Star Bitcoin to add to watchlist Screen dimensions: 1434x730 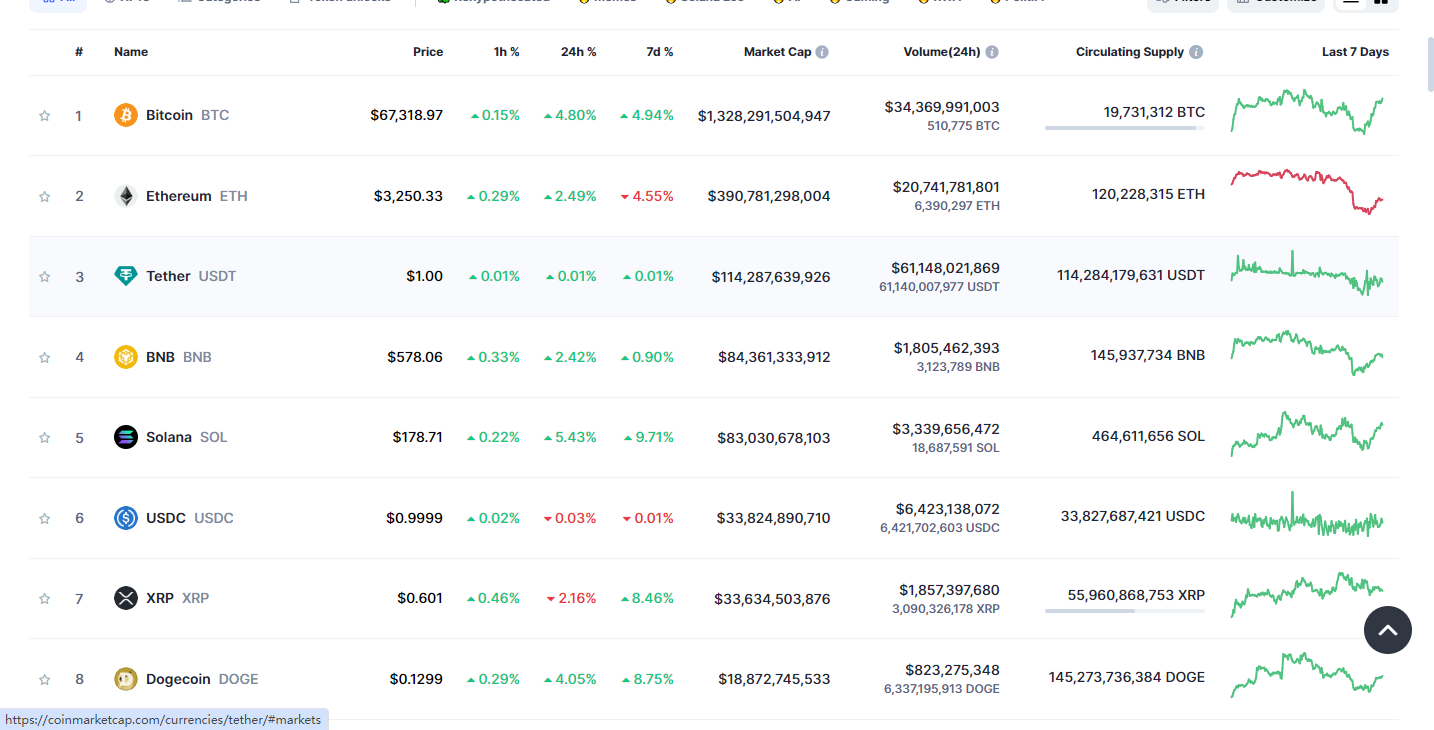pyautogui.click(x=44, y=116)
